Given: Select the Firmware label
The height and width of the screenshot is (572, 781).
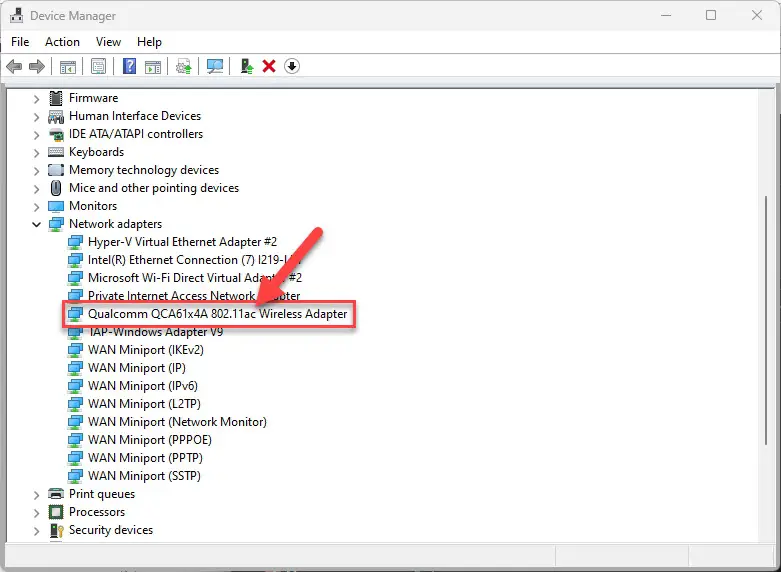Looking at the screenshot, I should (x=94, y=98).
